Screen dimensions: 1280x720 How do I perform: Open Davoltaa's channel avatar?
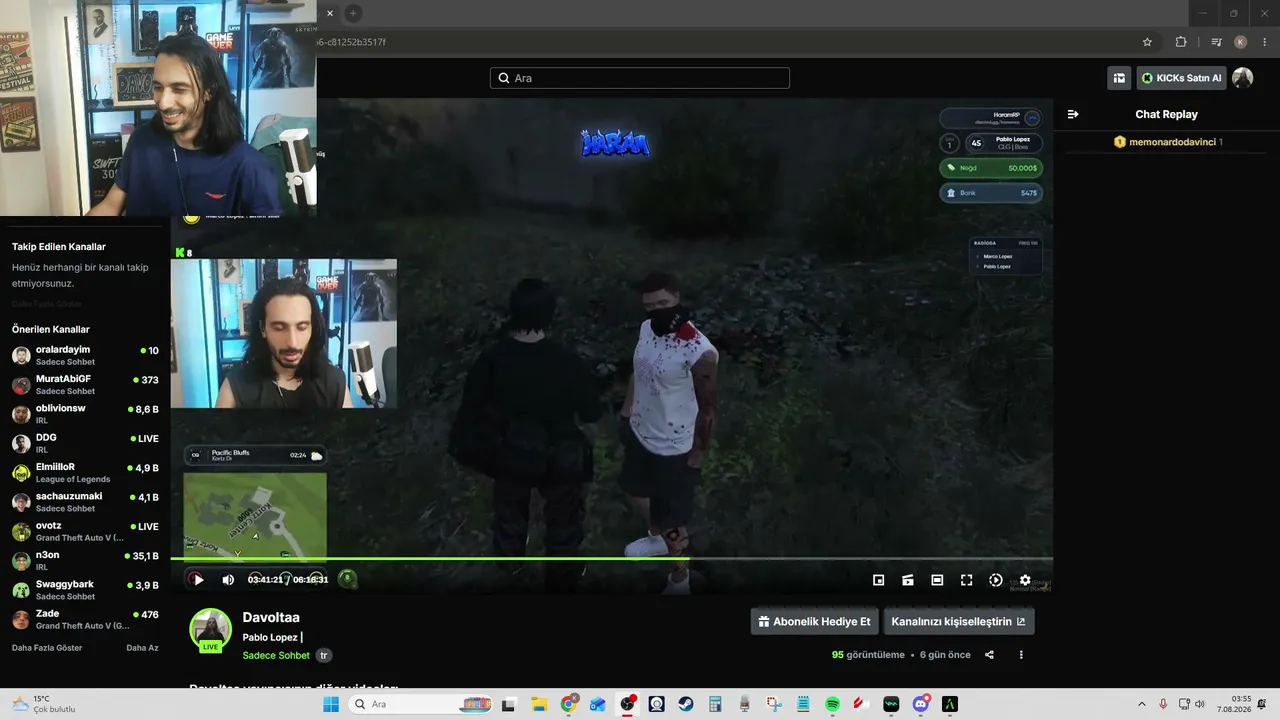click(x=211, y=630)
